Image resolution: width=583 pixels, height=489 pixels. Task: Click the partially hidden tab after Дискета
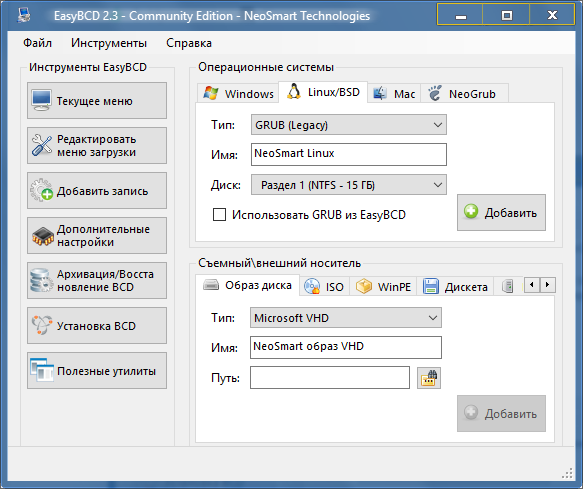[508, 287]
